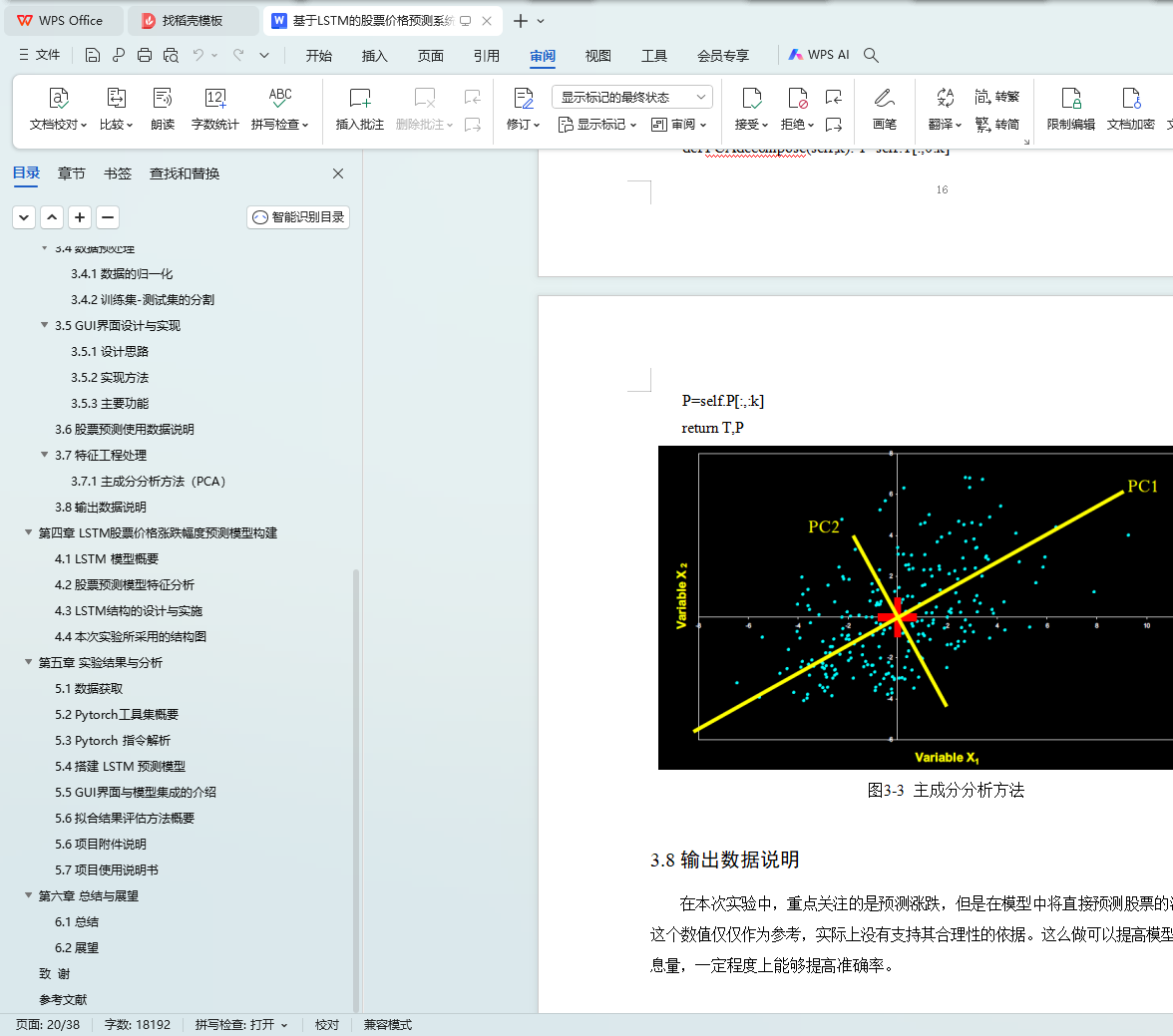Click the 智能识别目录 button
Viewport: 1173px width, 1036px height.
pos(298,217)
